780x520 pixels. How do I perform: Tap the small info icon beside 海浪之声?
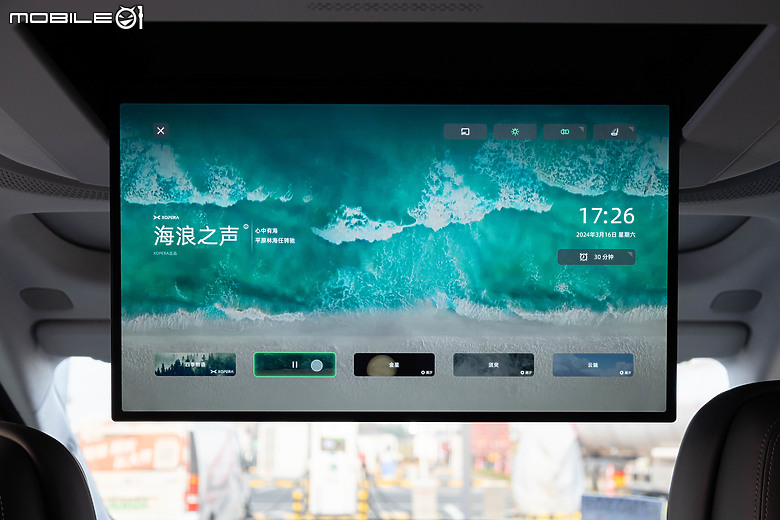point(246,226)
